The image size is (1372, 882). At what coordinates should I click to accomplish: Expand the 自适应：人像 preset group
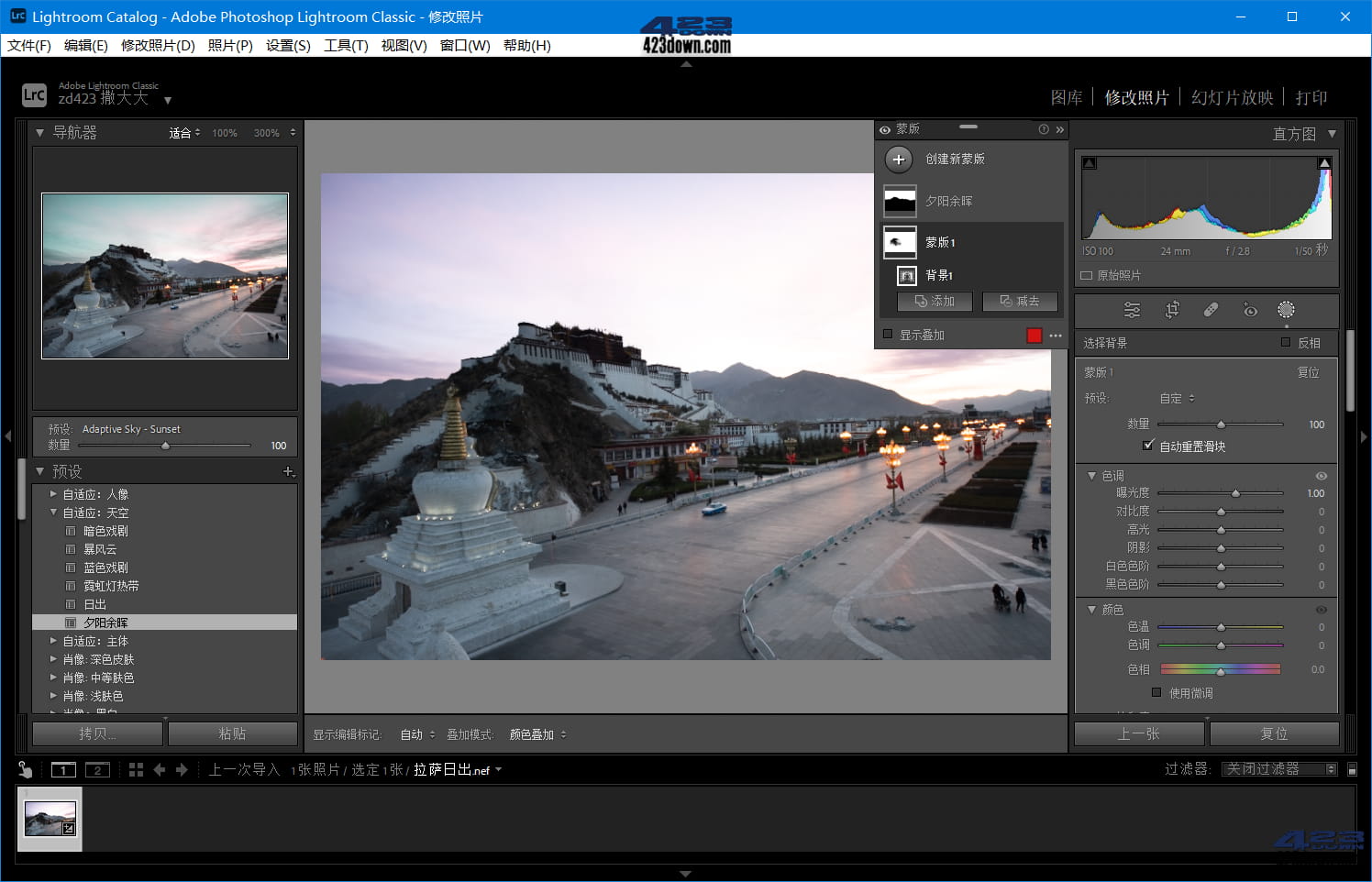53,493
